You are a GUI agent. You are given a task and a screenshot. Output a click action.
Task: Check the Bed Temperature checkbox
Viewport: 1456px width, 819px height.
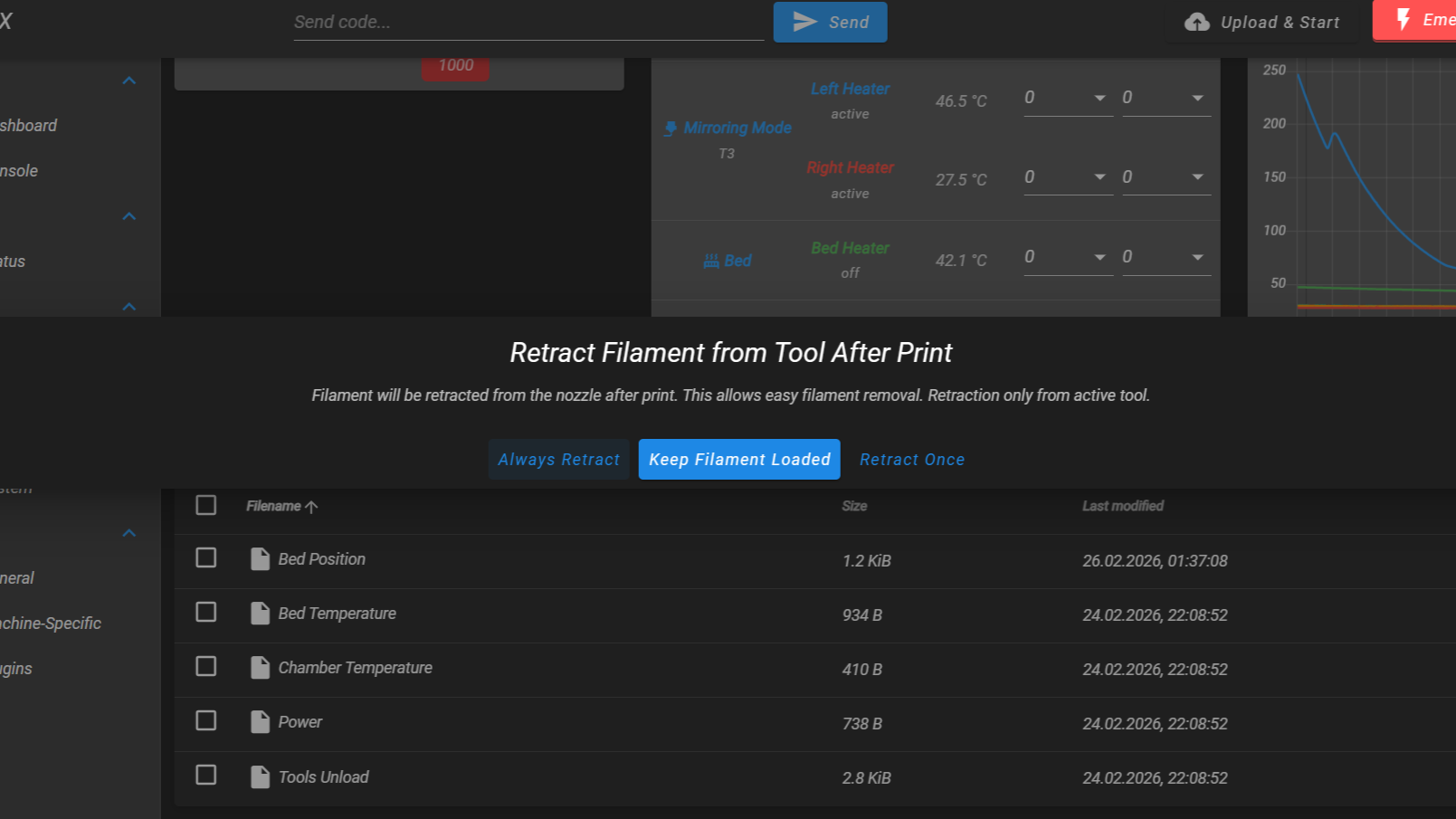pyautogui.click(x=206, y=612)
